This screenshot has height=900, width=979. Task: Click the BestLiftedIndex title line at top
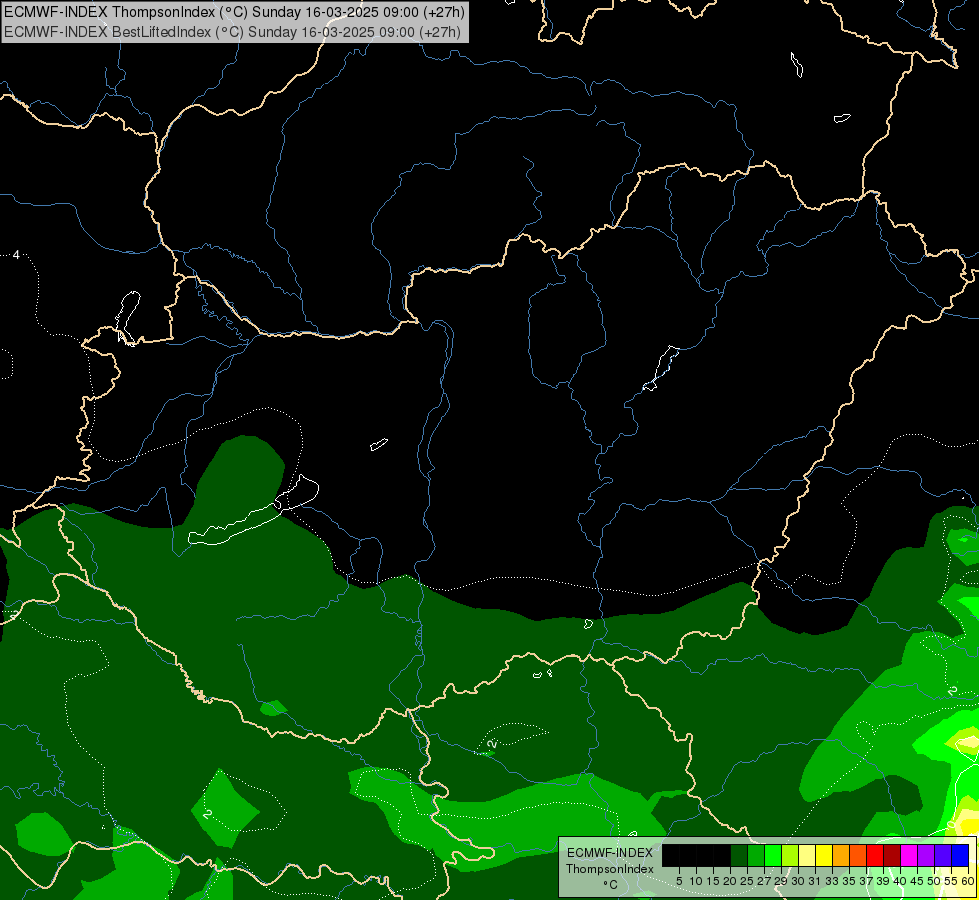pos(232,31)
